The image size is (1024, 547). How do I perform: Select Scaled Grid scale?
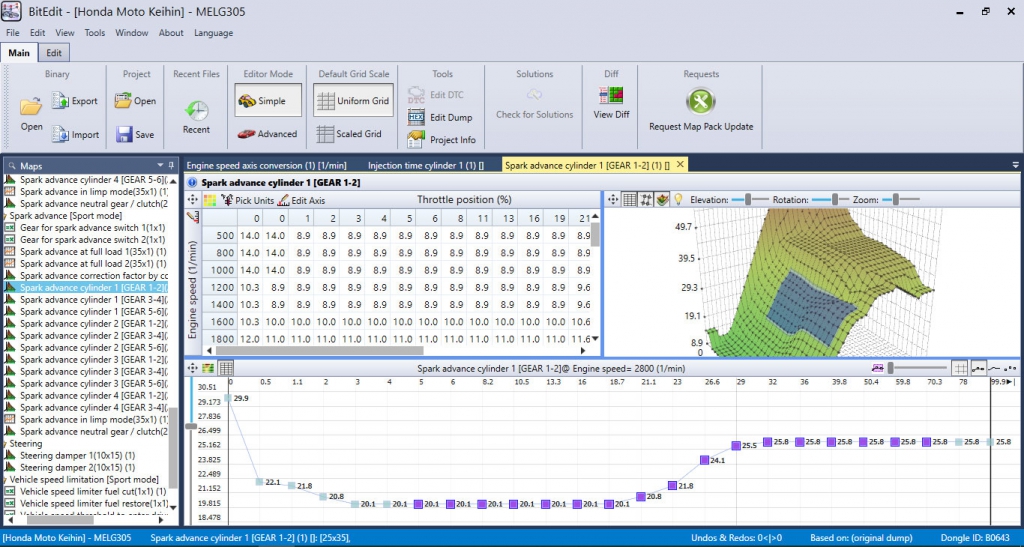tap(349, 134)
